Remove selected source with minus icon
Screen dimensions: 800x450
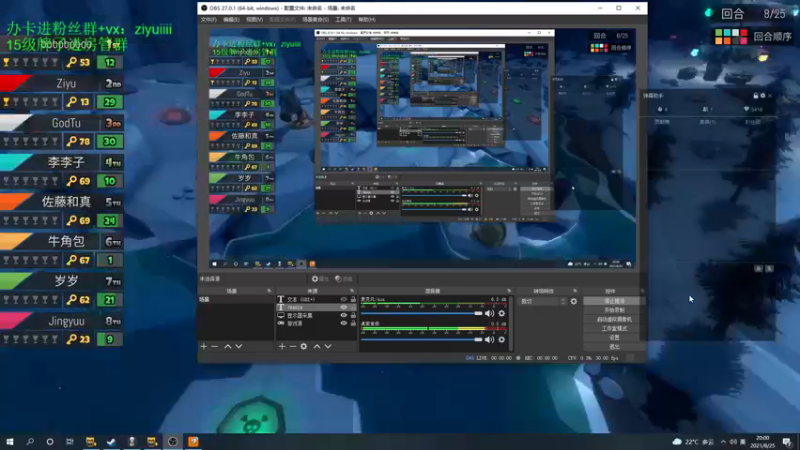tap(293, 346)
